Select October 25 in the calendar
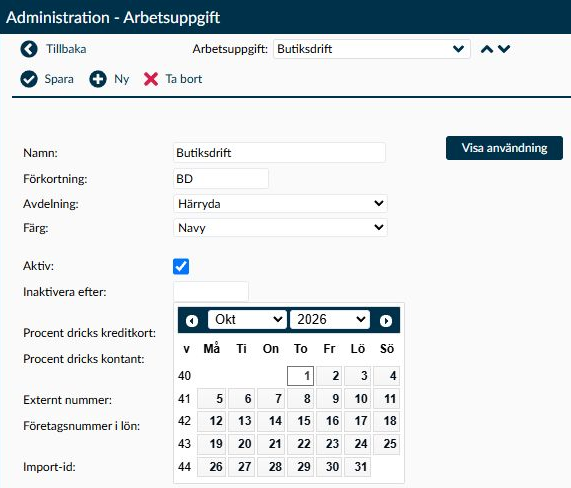Image resolution: width=571 pixels, height=488 pixels. [x=386, y=444]
